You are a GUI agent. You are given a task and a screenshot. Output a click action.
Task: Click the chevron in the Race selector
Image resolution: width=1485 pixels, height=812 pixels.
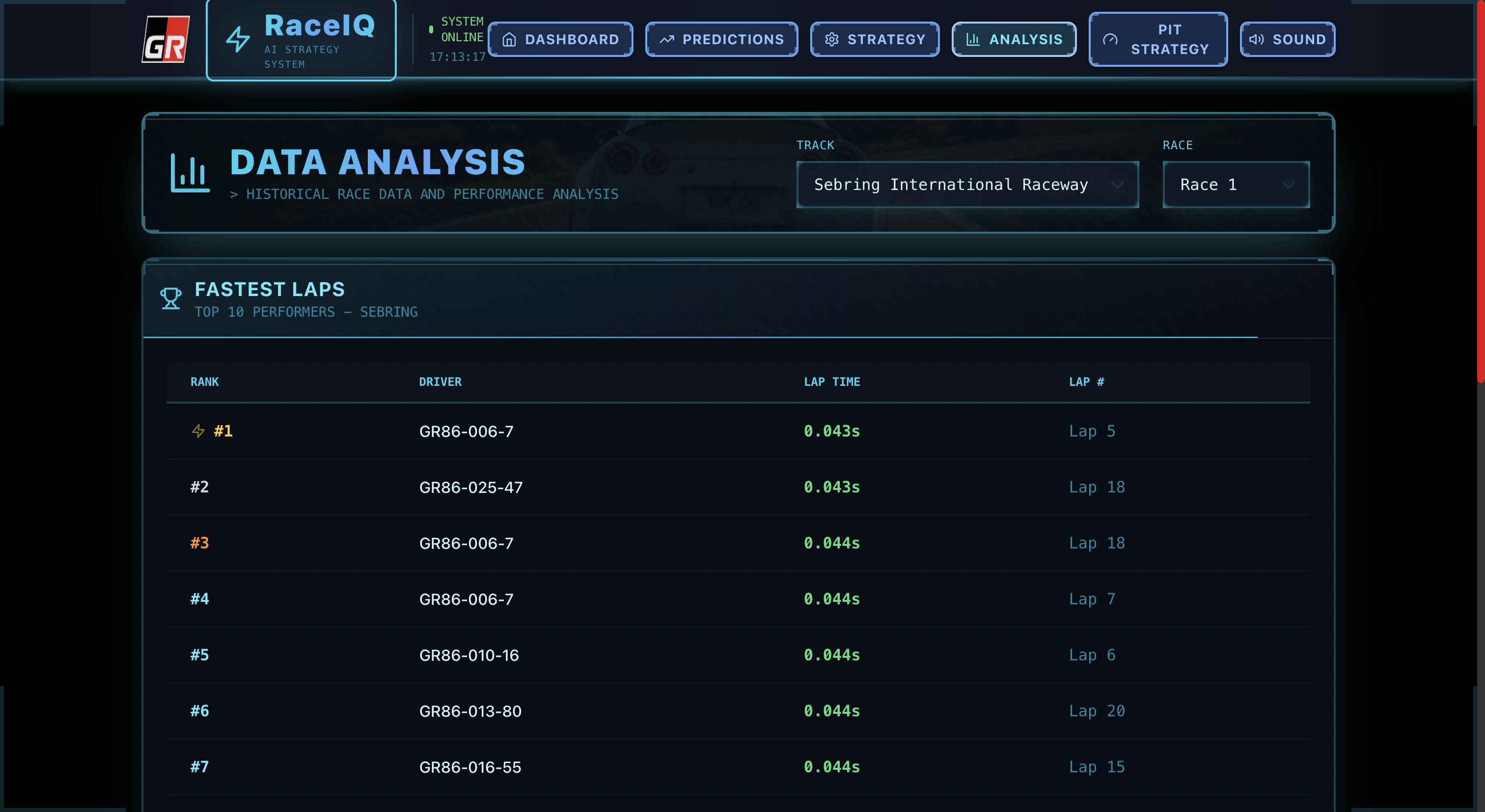[x=1288, y=185]
